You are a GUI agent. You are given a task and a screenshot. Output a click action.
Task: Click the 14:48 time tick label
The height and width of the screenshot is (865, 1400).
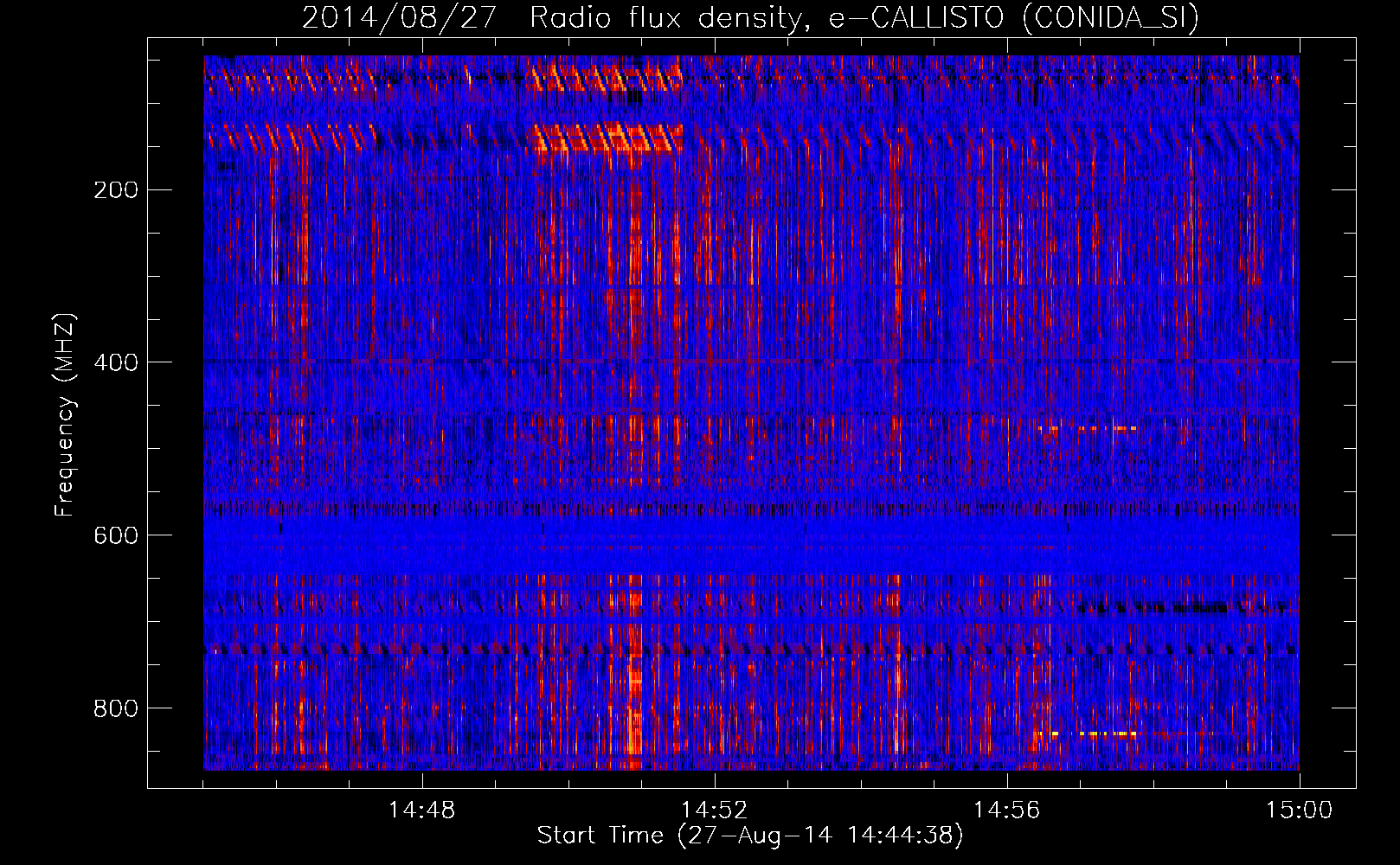[421, 811]
